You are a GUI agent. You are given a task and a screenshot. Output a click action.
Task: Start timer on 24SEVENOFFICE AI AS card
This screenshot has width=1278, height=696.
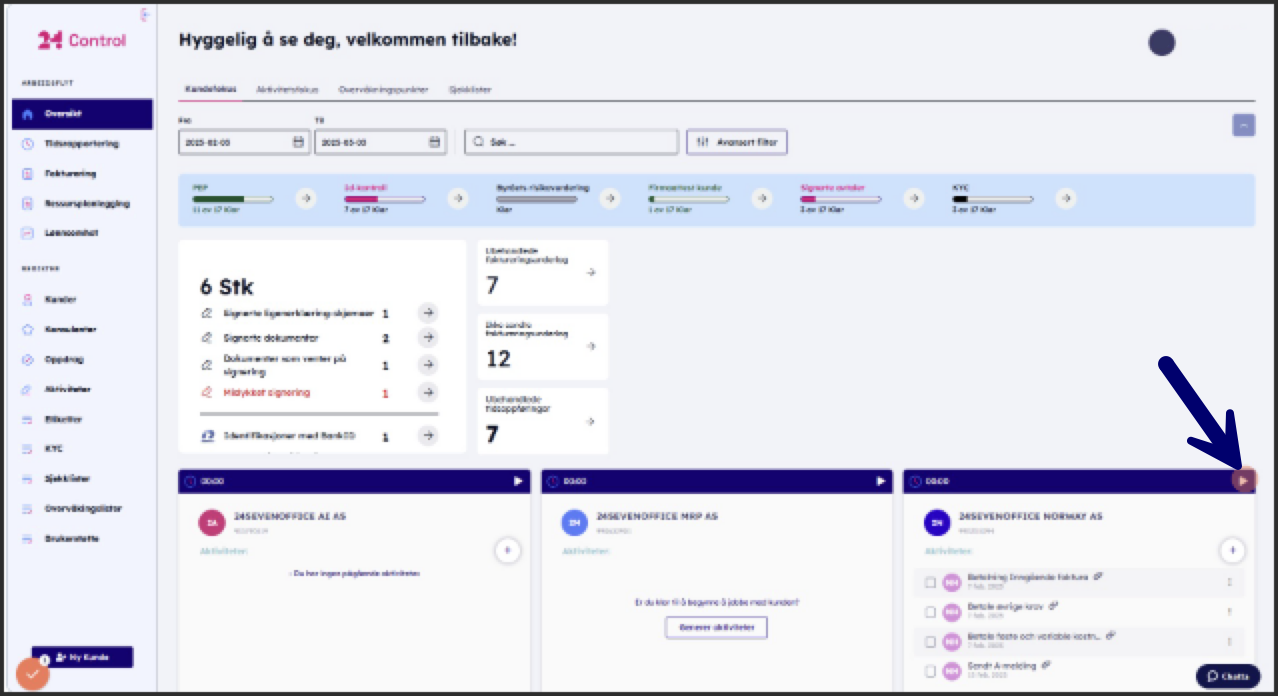pos(518,481)
